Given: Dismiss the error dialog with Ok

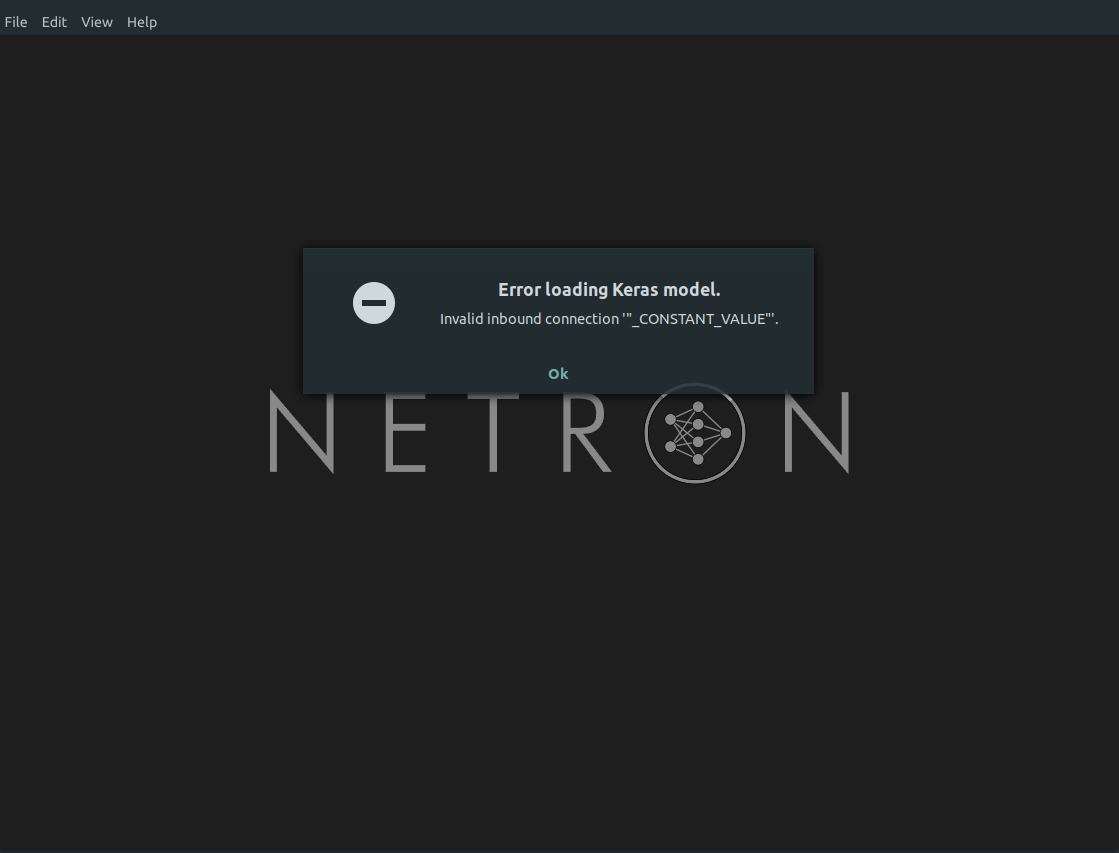Looking at the screenshot, I should pyautogui.click(x=557, y=373).
